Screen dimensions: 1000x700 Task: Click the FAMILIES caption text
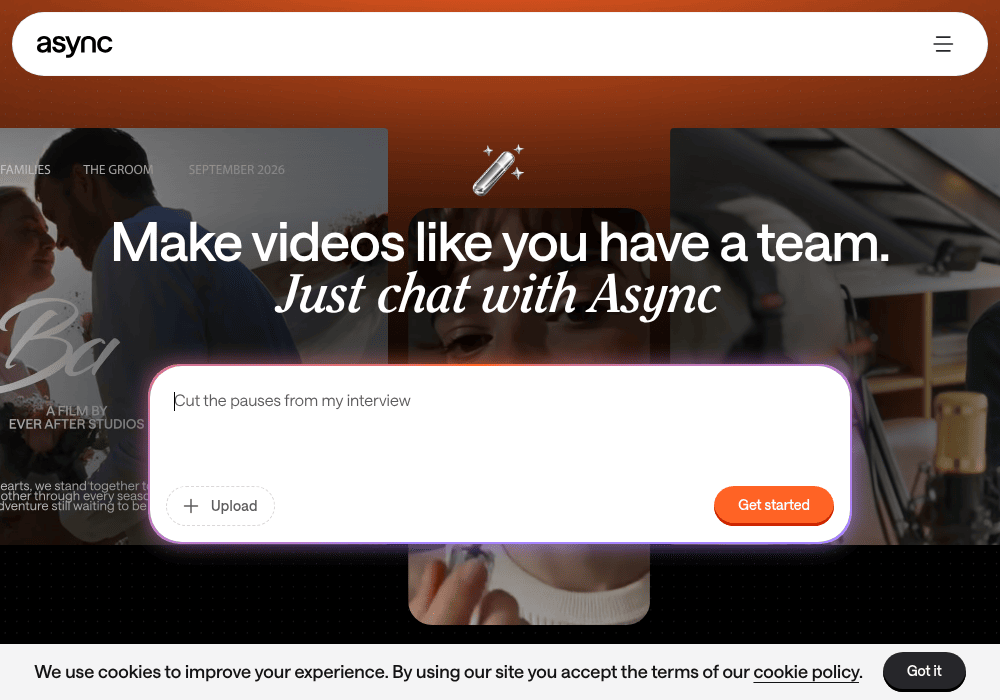[25, 170]
